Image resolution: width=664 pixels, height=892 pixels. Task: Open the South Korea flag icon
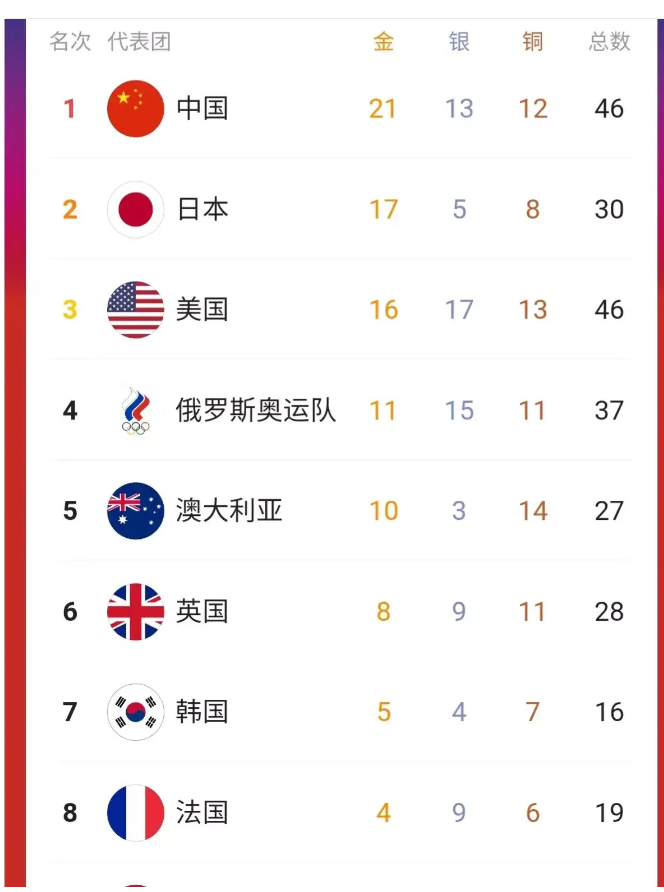pyautogui.click(x=135, y=712)
